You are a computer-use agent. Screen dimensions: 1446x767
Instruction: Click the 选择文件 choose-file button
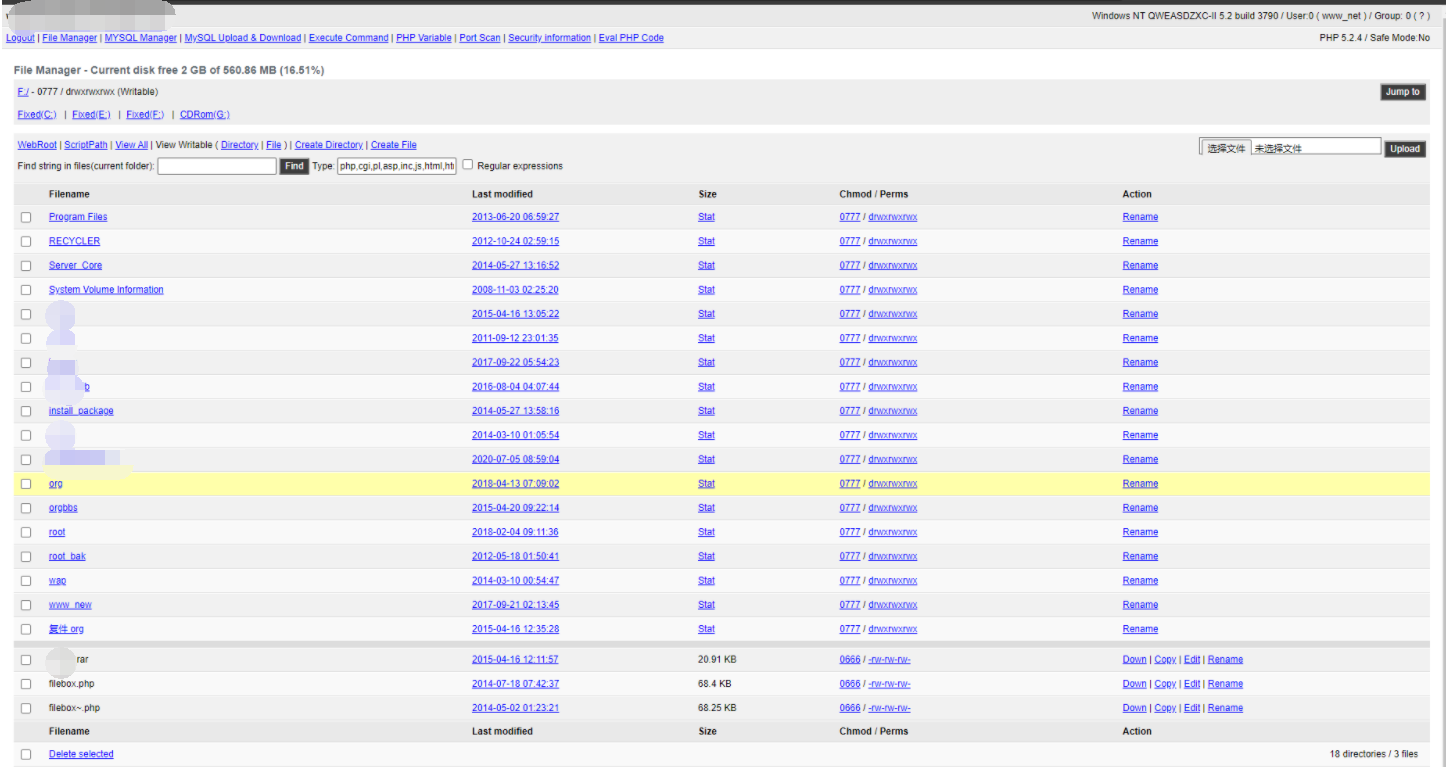click(1226, 148)
